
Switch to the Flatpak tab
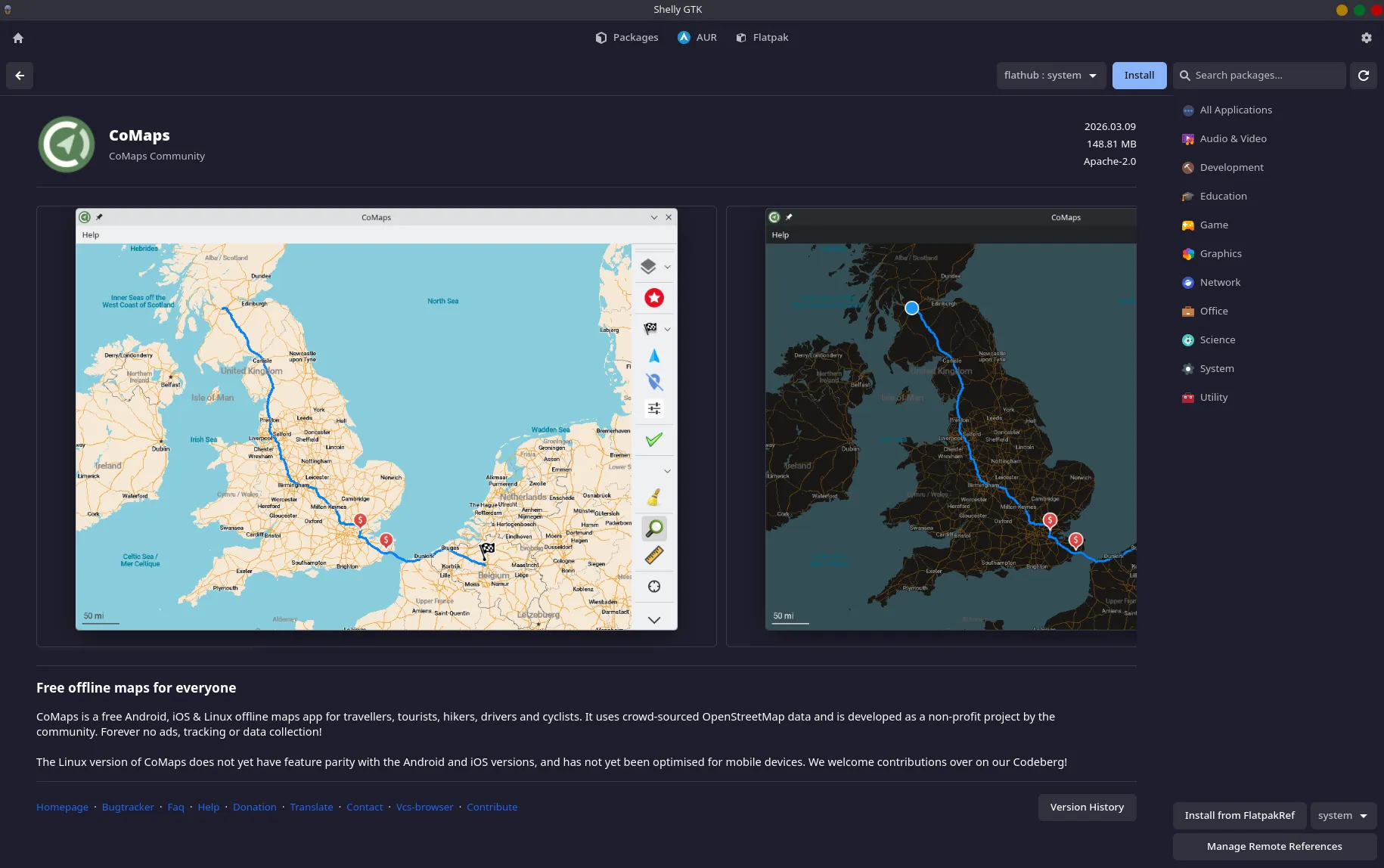coord(762,38)
